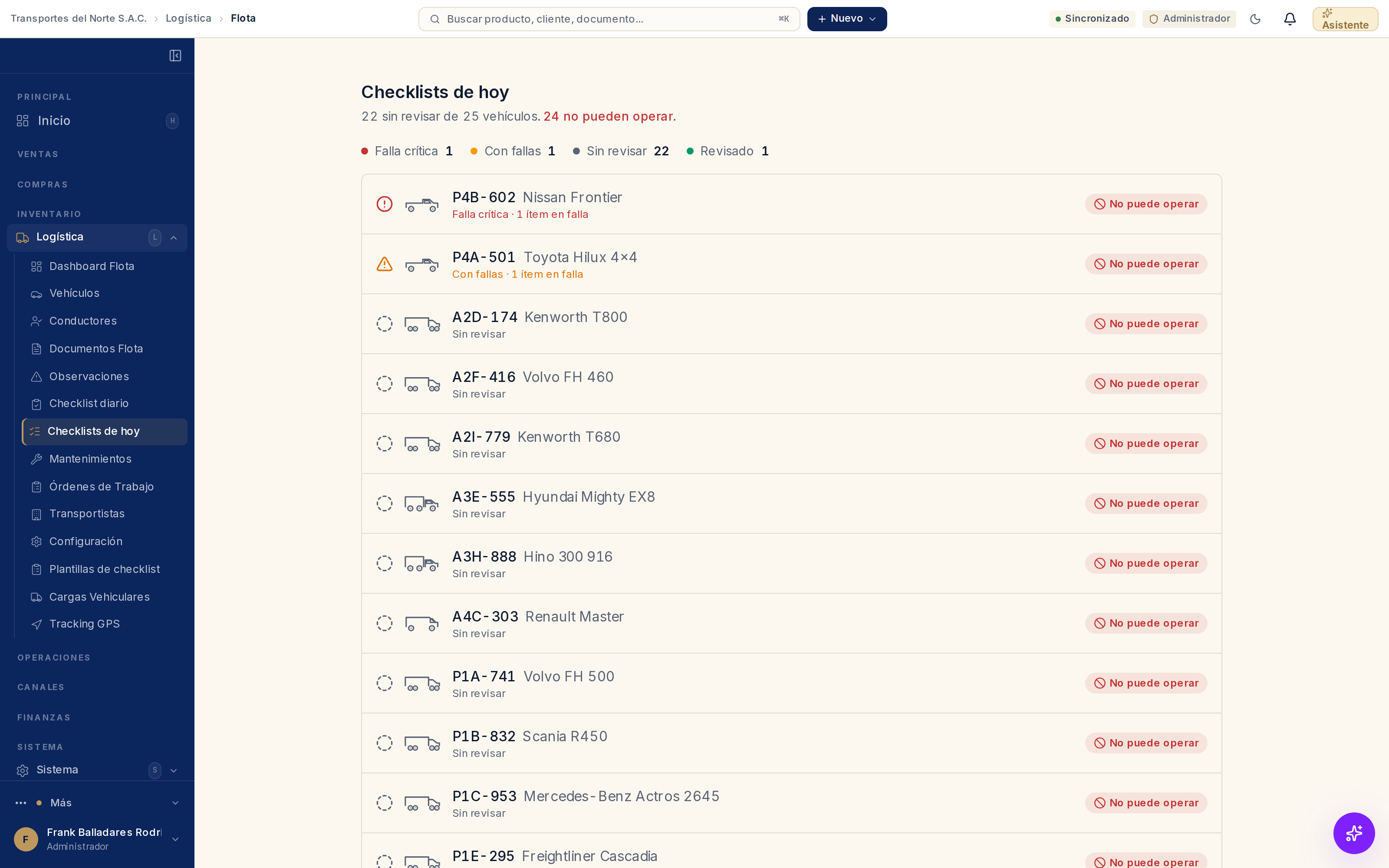Filter by Falla crítica status
1389x868 pixels.
(x=407, y=151)
